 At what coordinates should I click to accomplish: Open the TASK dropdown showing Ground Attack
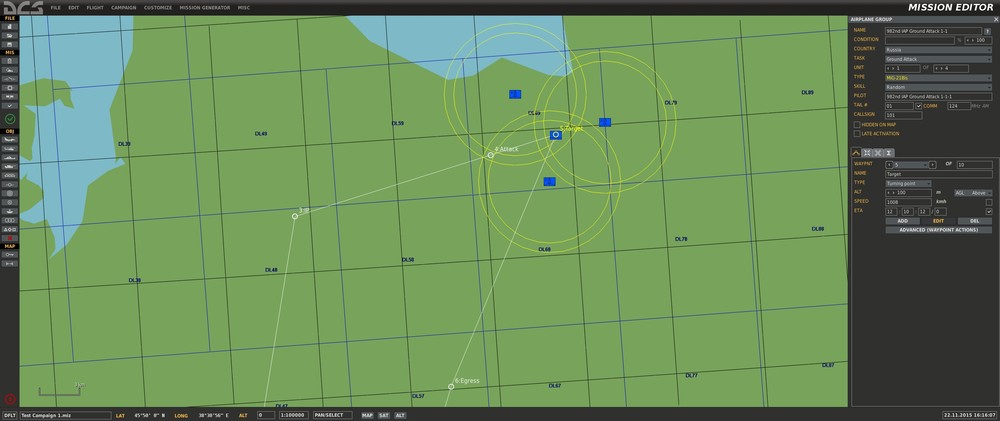pos(938,59)
